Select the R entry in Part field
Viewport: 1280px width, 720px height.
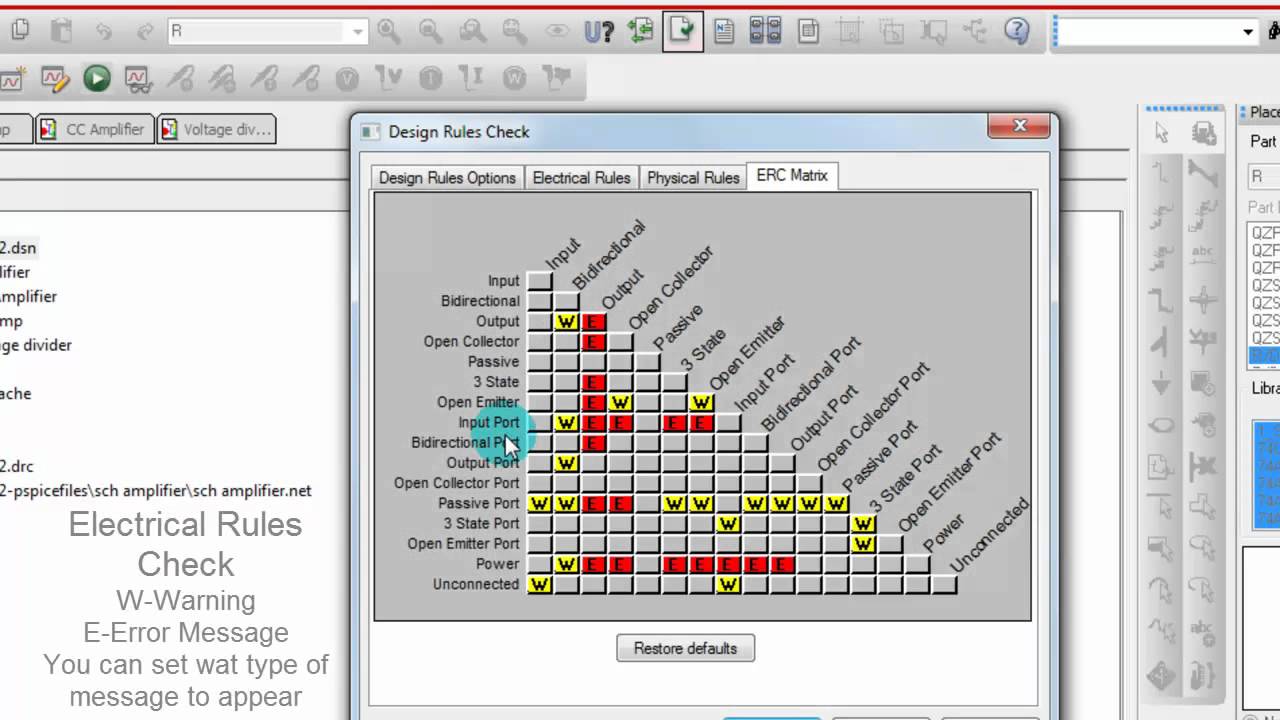pos(1262,176)
